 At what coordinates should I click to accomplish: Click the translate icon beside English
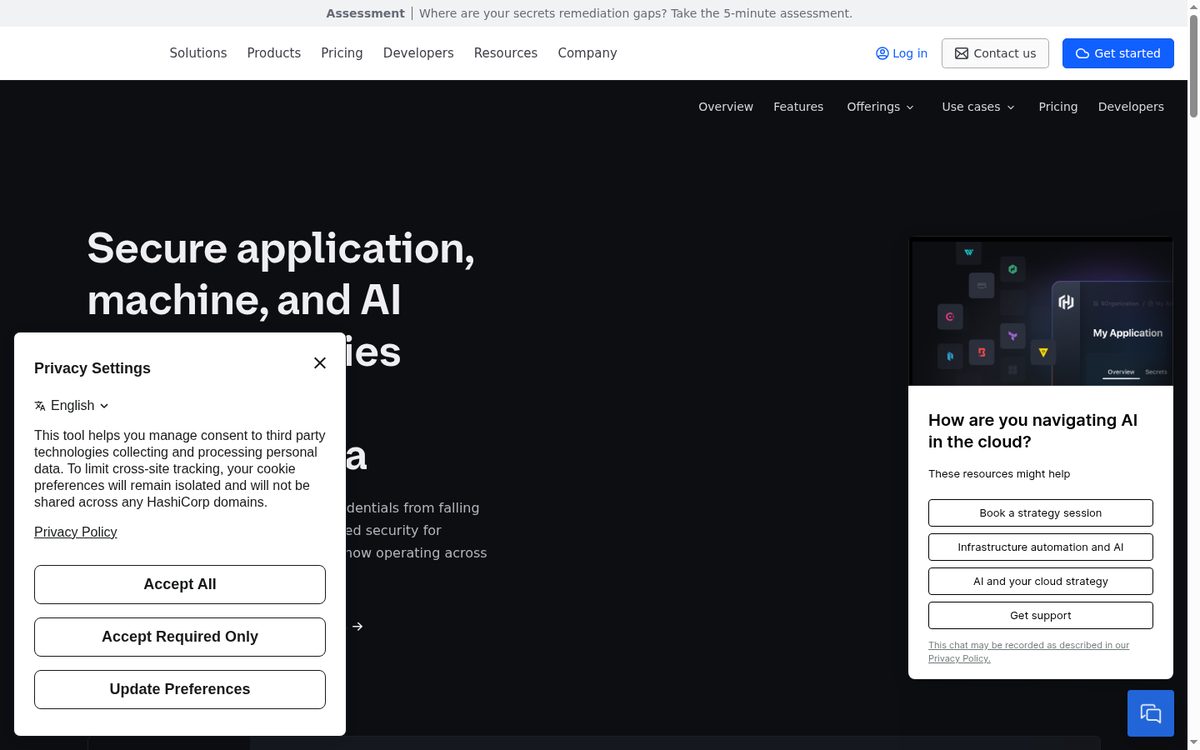coord(40,406)
